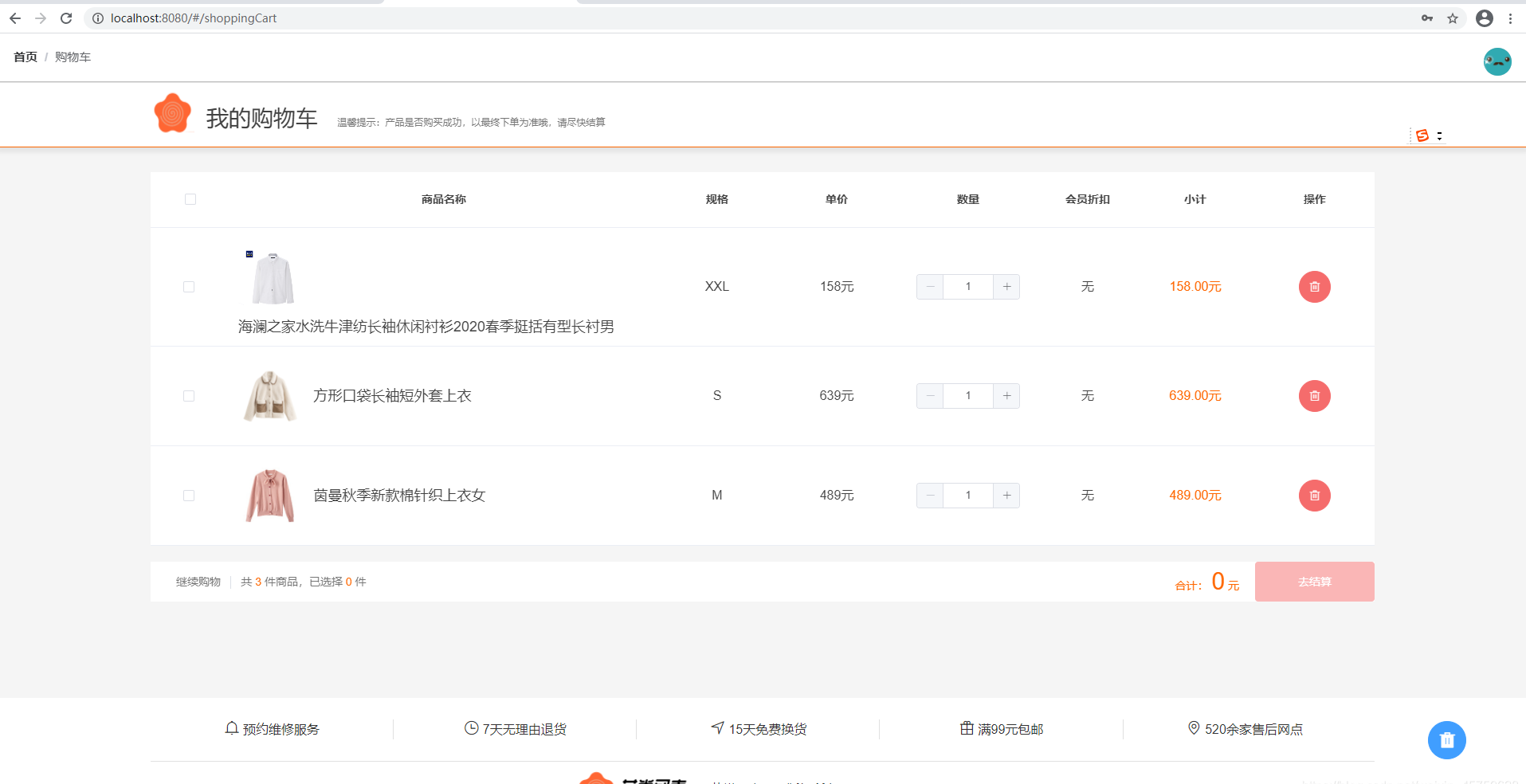Click the 158.00元 subtotal
Image resolution: width=1526 pixels, height=784 pixels.
point(1195,287)
